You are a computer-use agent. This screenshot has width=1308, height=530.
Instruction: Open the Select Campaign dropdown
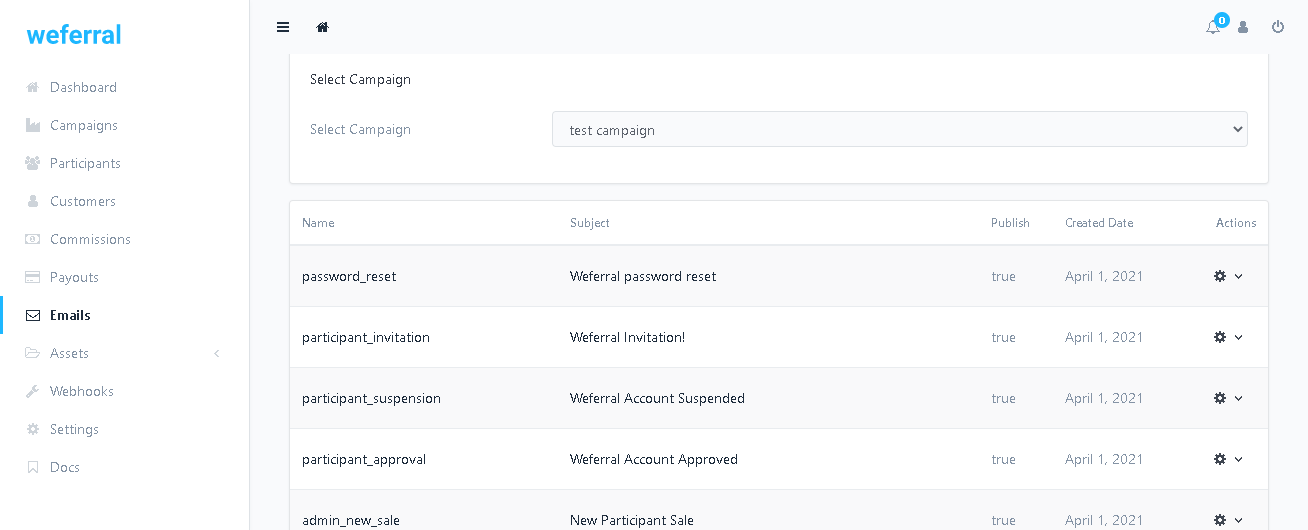pyautogui.click(x=899, y=129)
